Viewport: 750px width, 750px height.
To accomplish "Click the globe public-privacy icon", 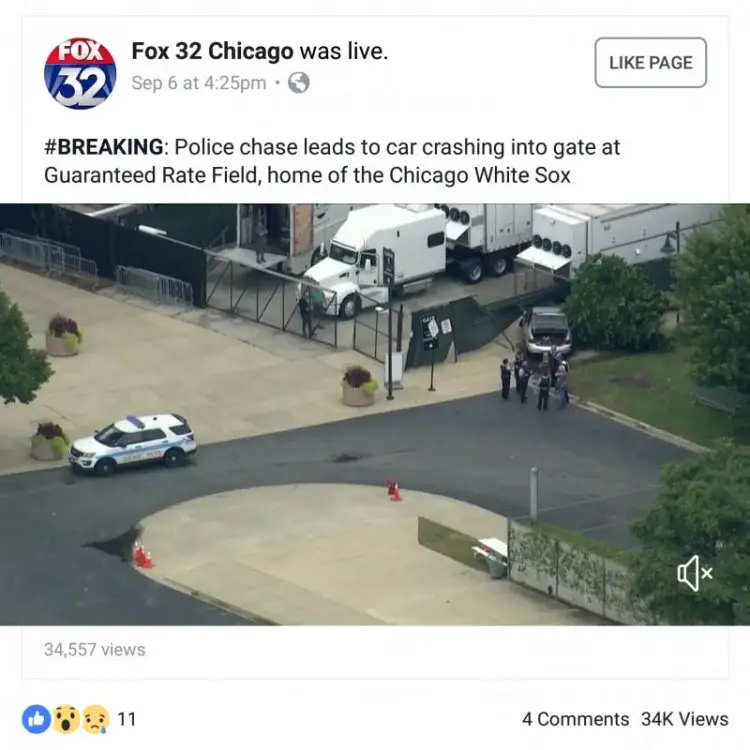I will pyautogui.click(x=298, y=83).
